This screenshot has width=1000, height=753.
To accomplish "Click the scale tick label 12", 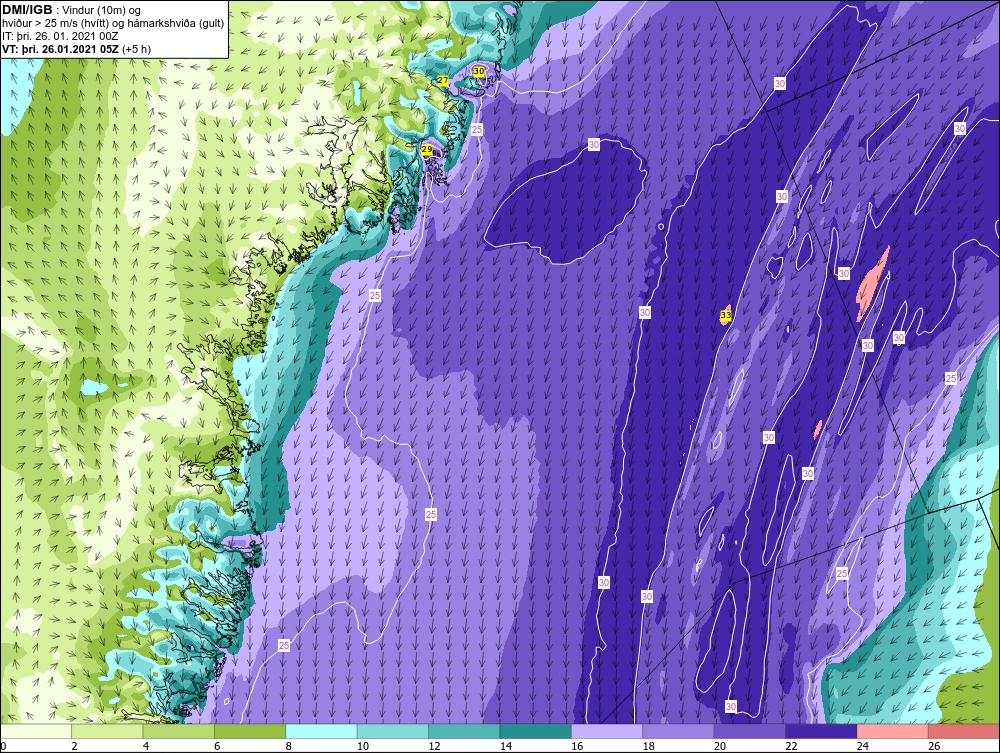I will [434, 746].
